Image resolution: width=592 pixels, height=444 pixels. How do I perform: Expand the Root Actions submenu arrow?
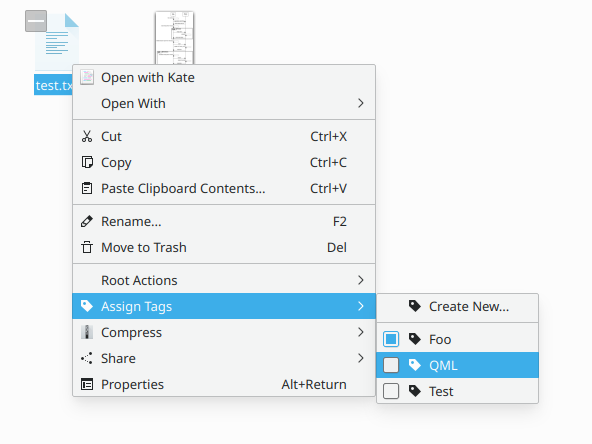point(361,280)
